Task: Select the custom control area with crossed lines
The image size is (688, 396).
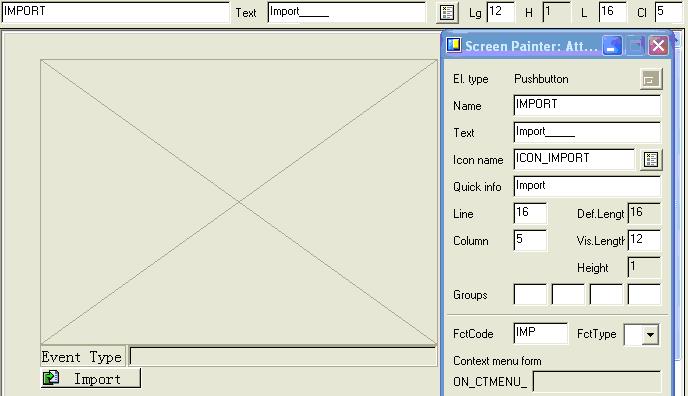Action: point(239,202)
